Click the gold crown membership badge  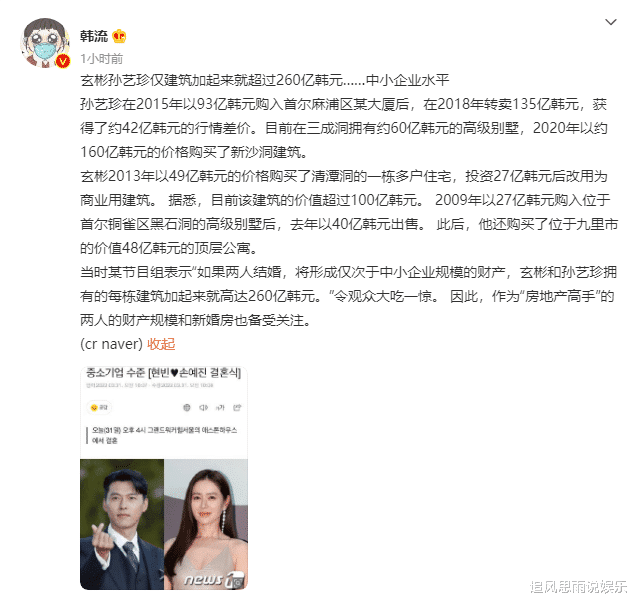[119, 36]
